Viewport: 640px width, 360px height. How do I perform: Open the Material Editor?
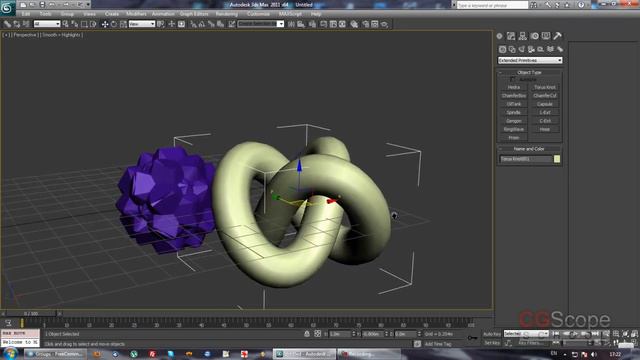pyautogui.click(x=353, y=24)
